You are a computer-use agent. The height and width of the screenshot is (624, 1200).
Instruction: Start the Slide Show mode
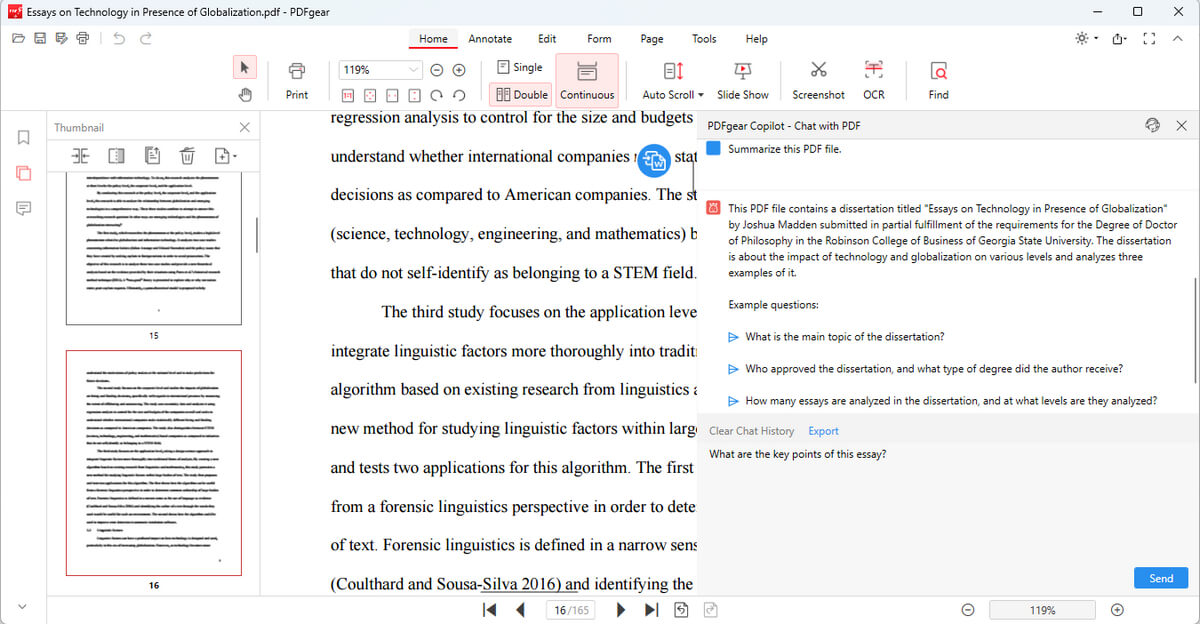743,78
